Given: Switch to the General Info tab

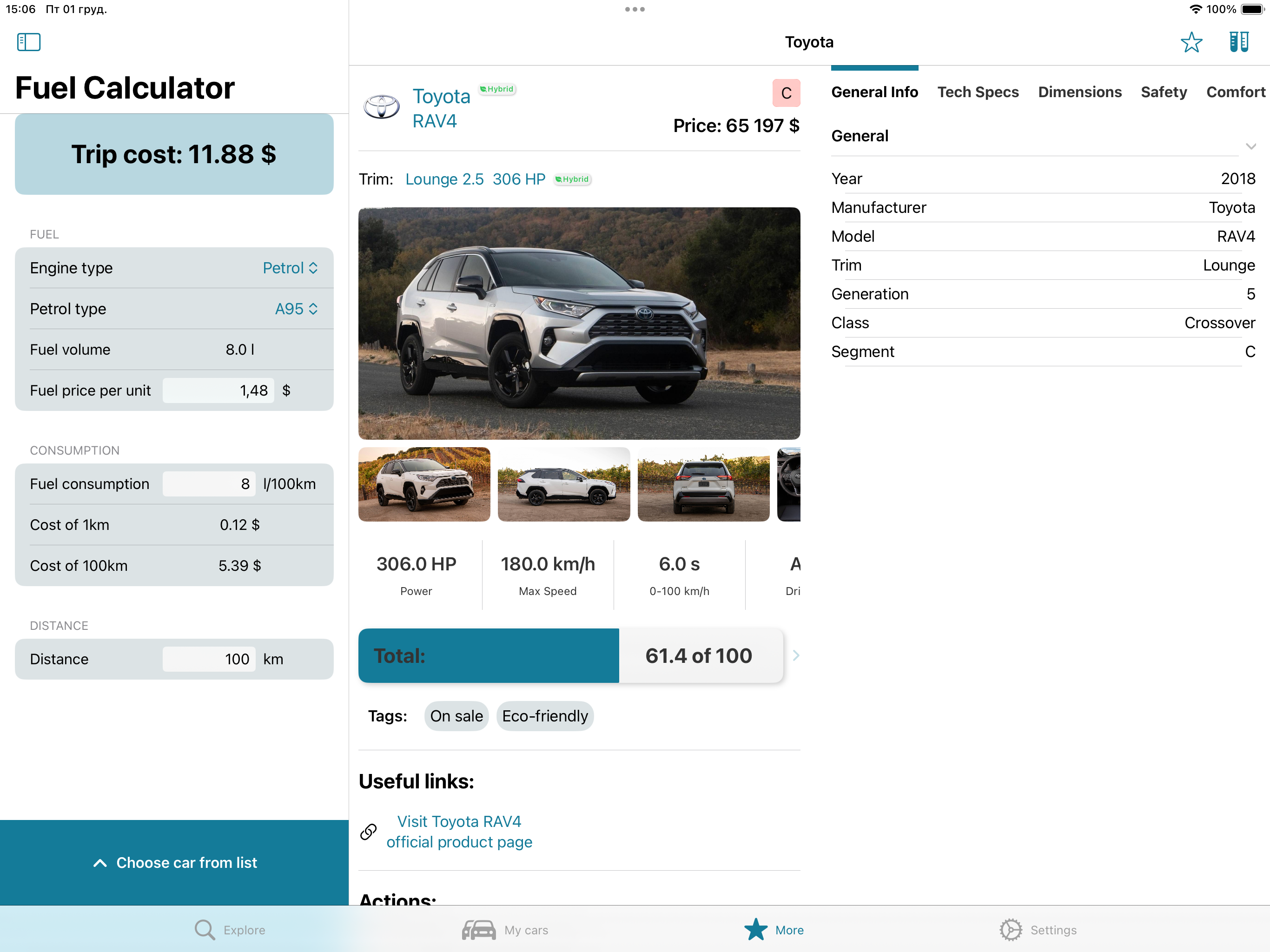Looking at the screenshot, I should click(874, 92).
